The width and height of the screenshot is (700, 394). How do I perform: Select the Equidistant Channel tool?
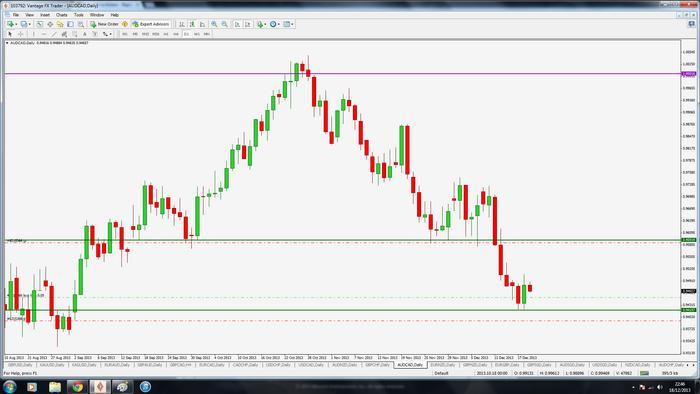[64, 34]
